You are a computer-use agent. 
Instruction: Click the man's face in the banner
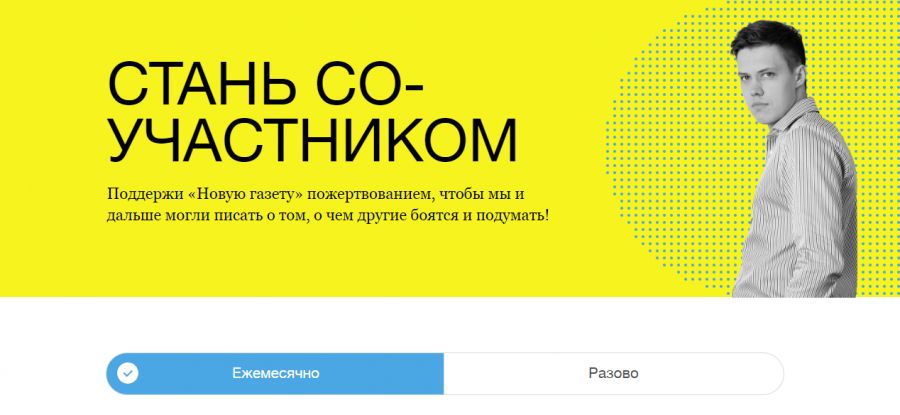coord(769,83)
